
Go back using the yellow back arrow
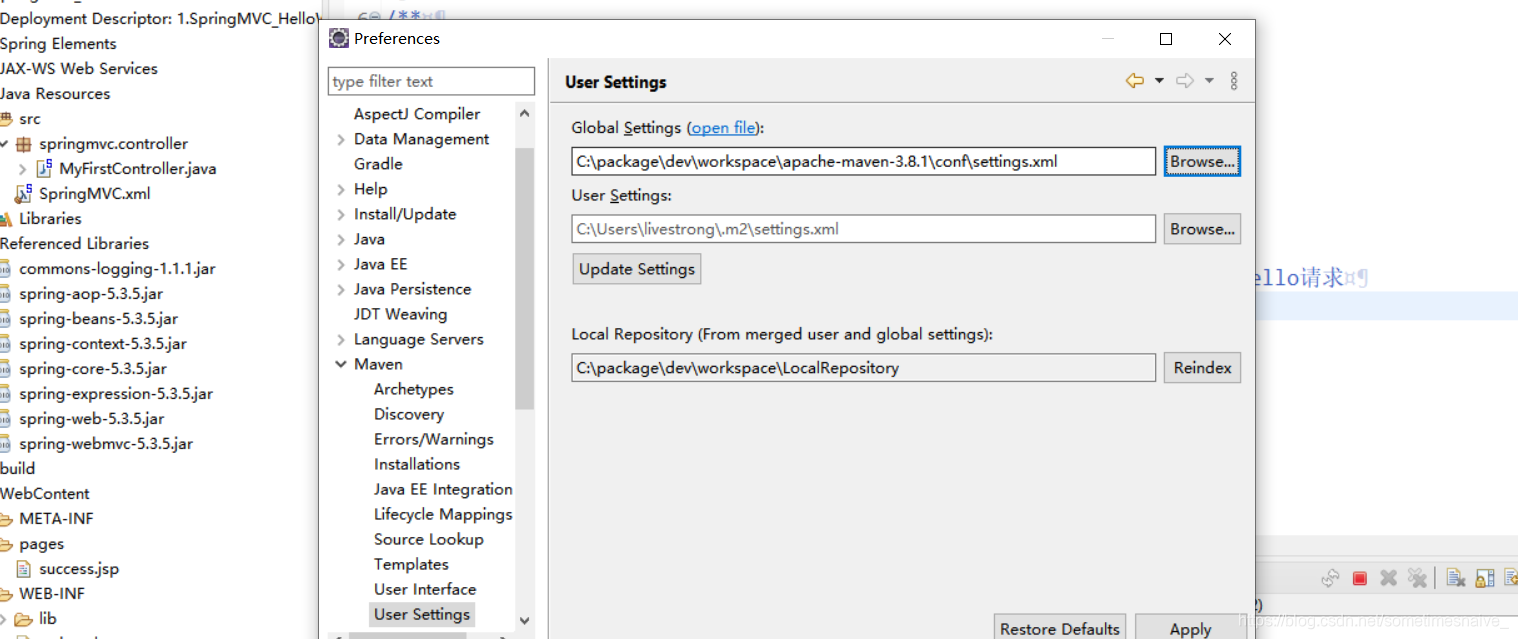1134,81
